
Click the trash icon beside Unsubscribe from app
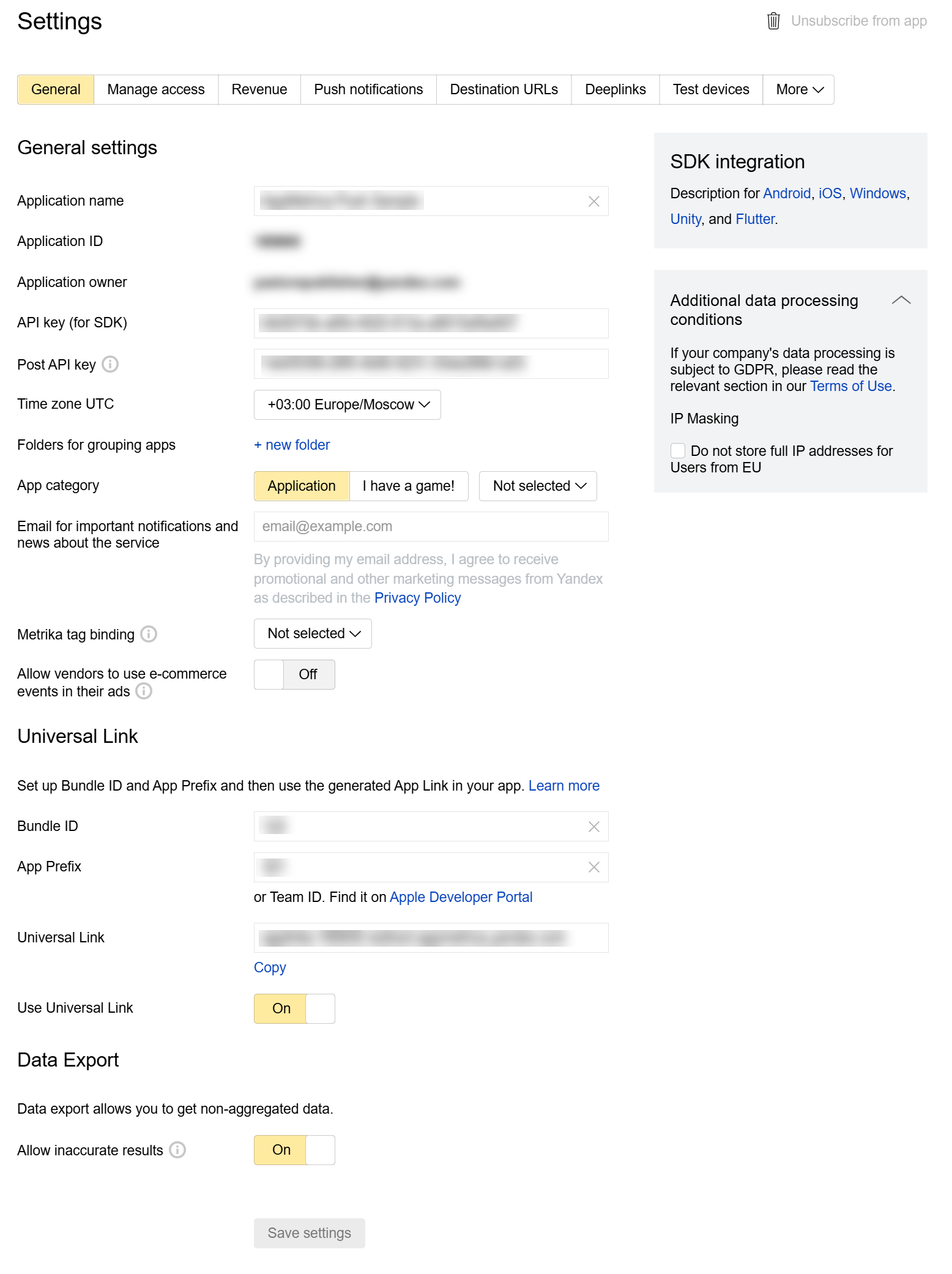click(x=773, y=21)
